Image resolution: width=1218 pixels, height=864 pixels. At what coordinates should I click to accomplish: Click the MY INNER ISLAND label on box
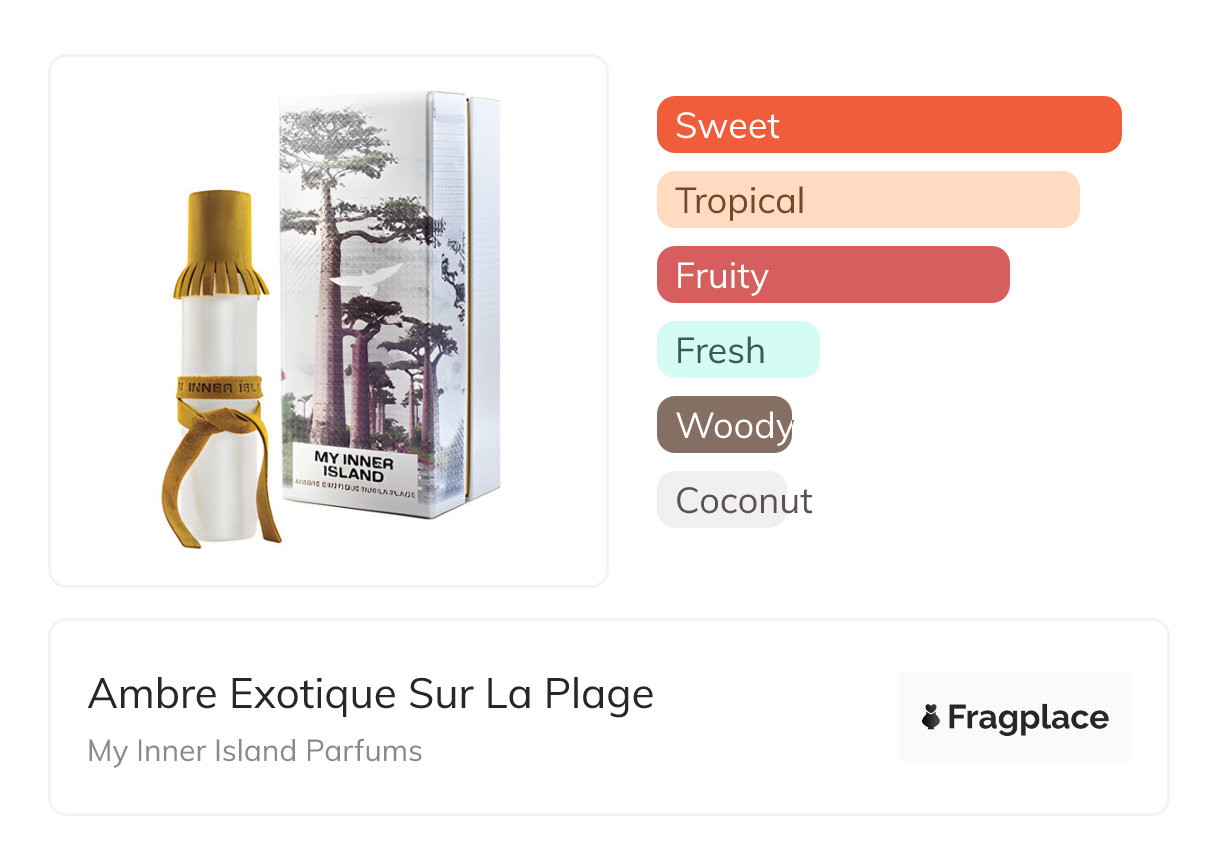pos(354,467)
